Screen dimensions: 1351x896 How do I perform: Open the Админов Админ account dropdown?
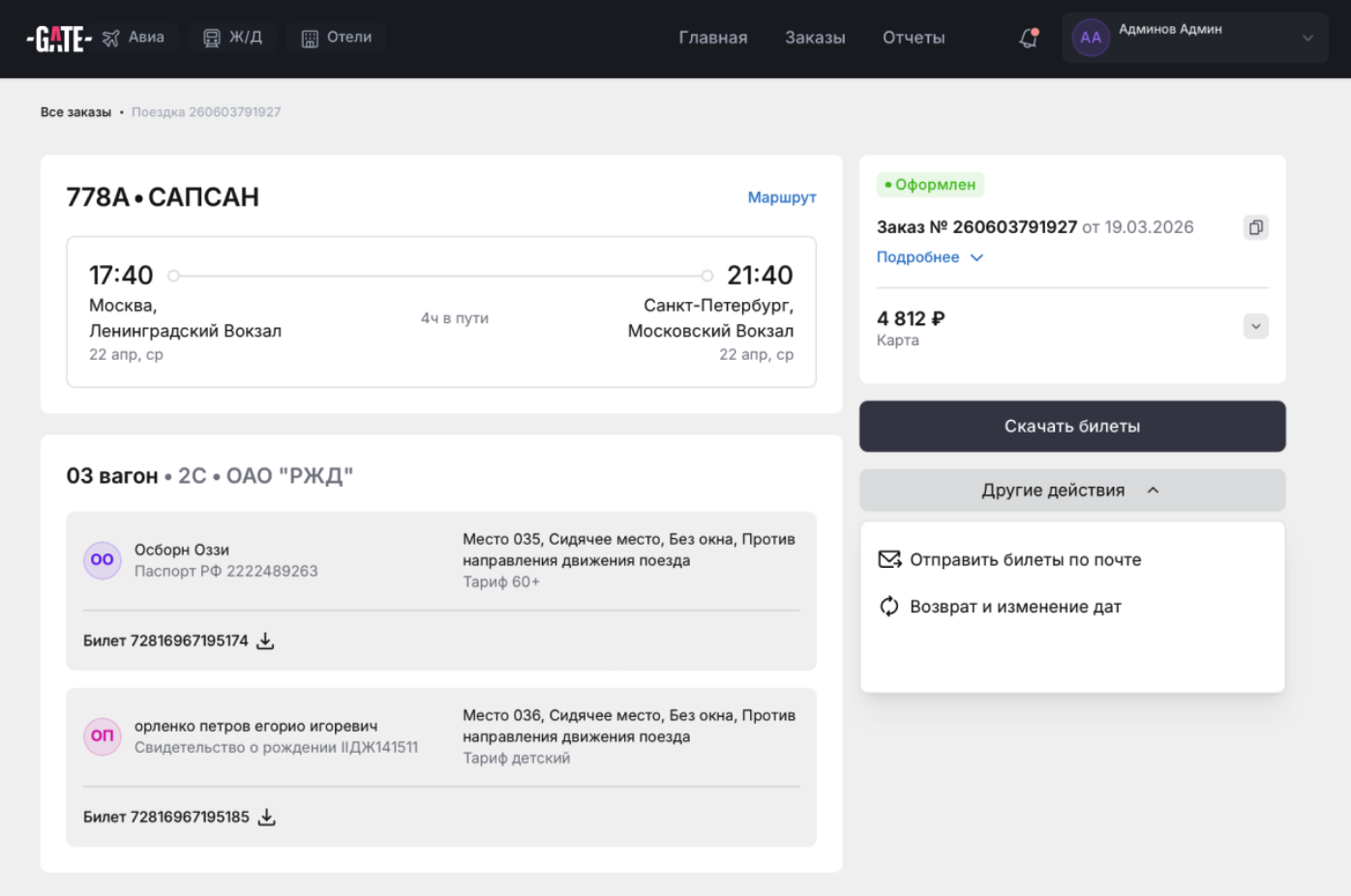click(1306, 38)
